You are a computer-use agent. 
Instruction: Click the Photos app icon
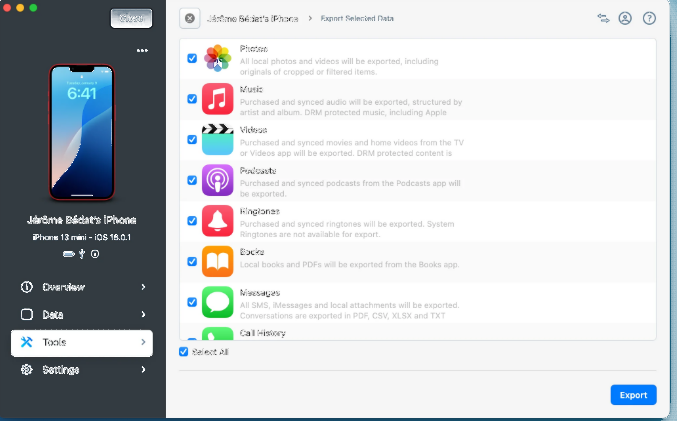(218, 58)
